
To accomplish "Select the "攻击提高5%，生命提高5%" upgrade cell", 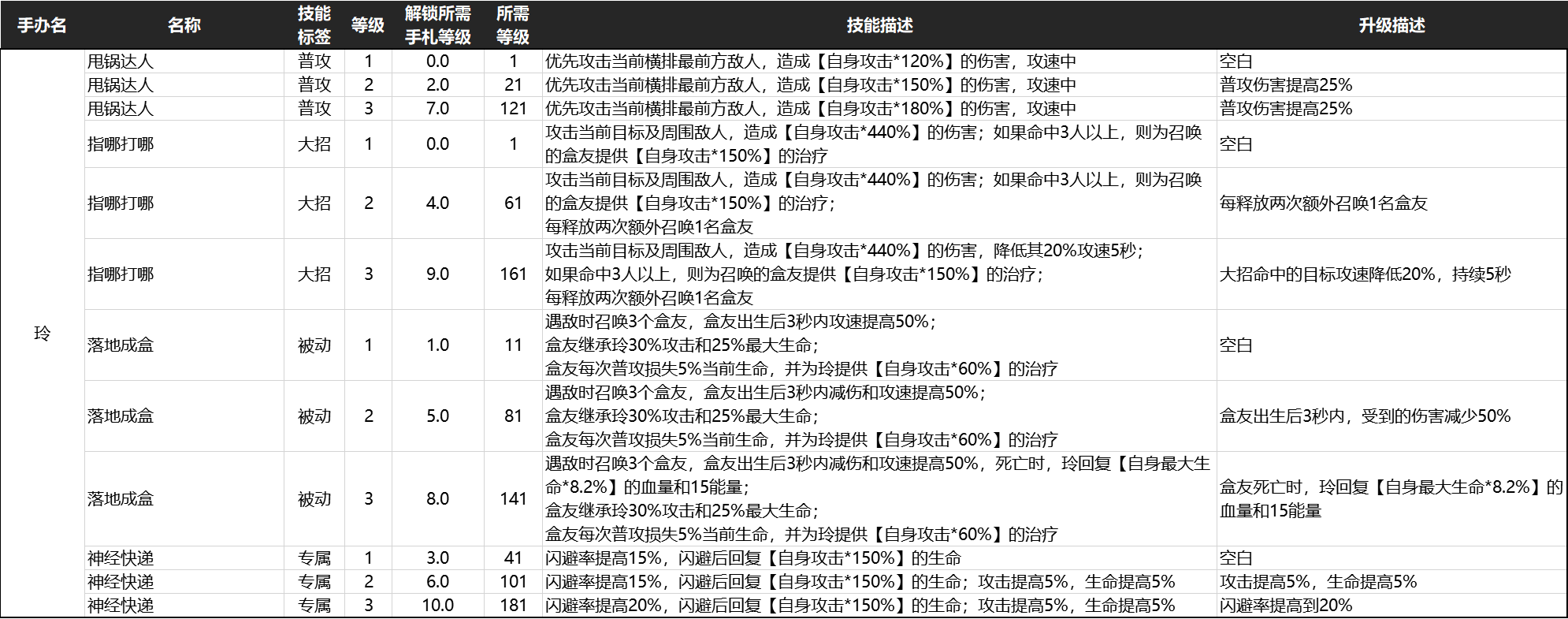I will coord(1317,582).
